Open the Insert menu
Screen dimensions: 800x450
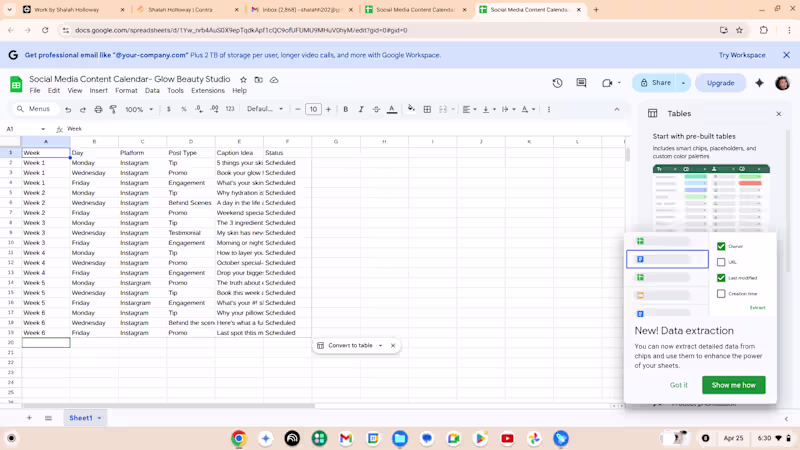click(x=98, y=90)
